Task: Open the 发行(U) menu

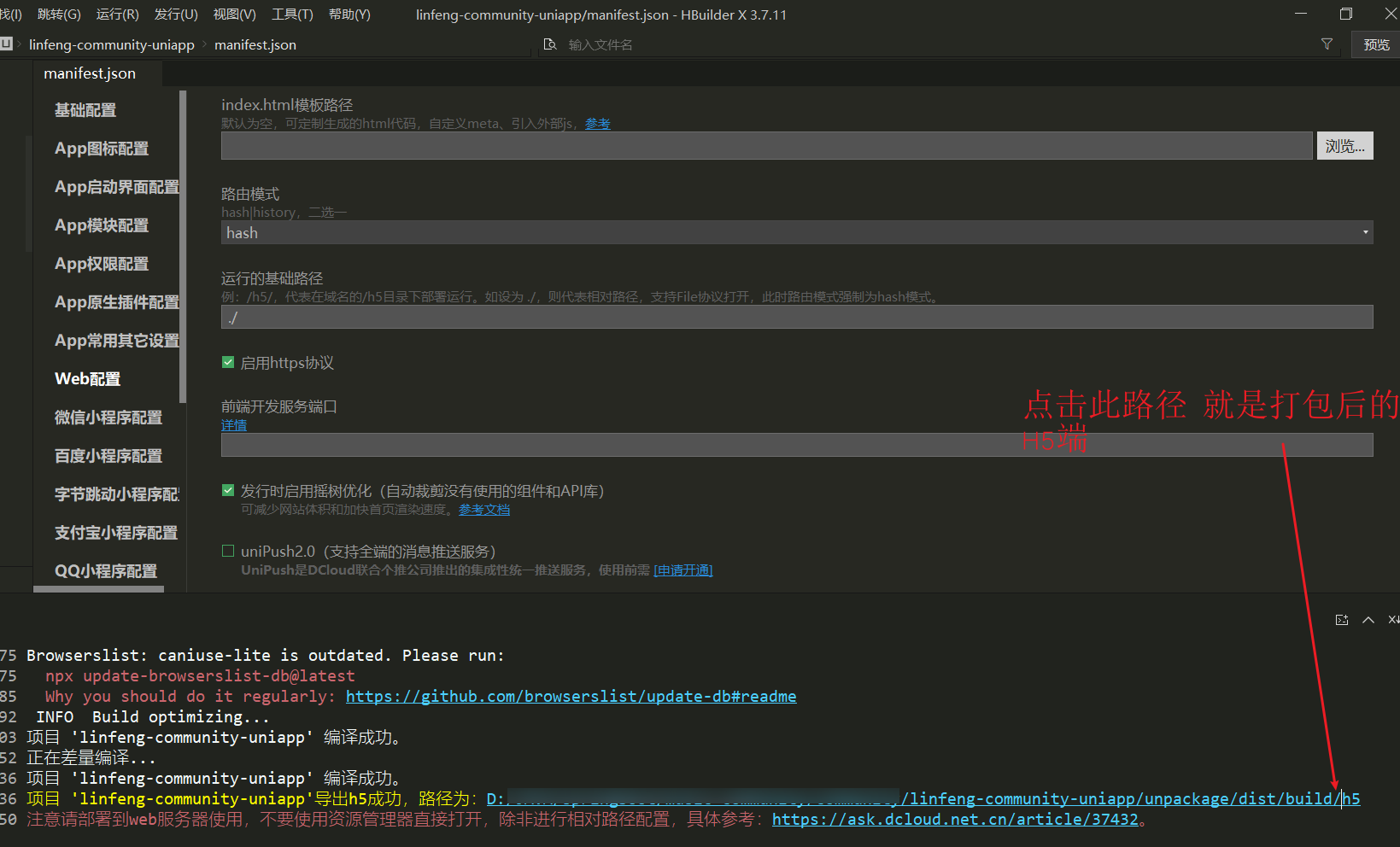Action: click(176, 15)
